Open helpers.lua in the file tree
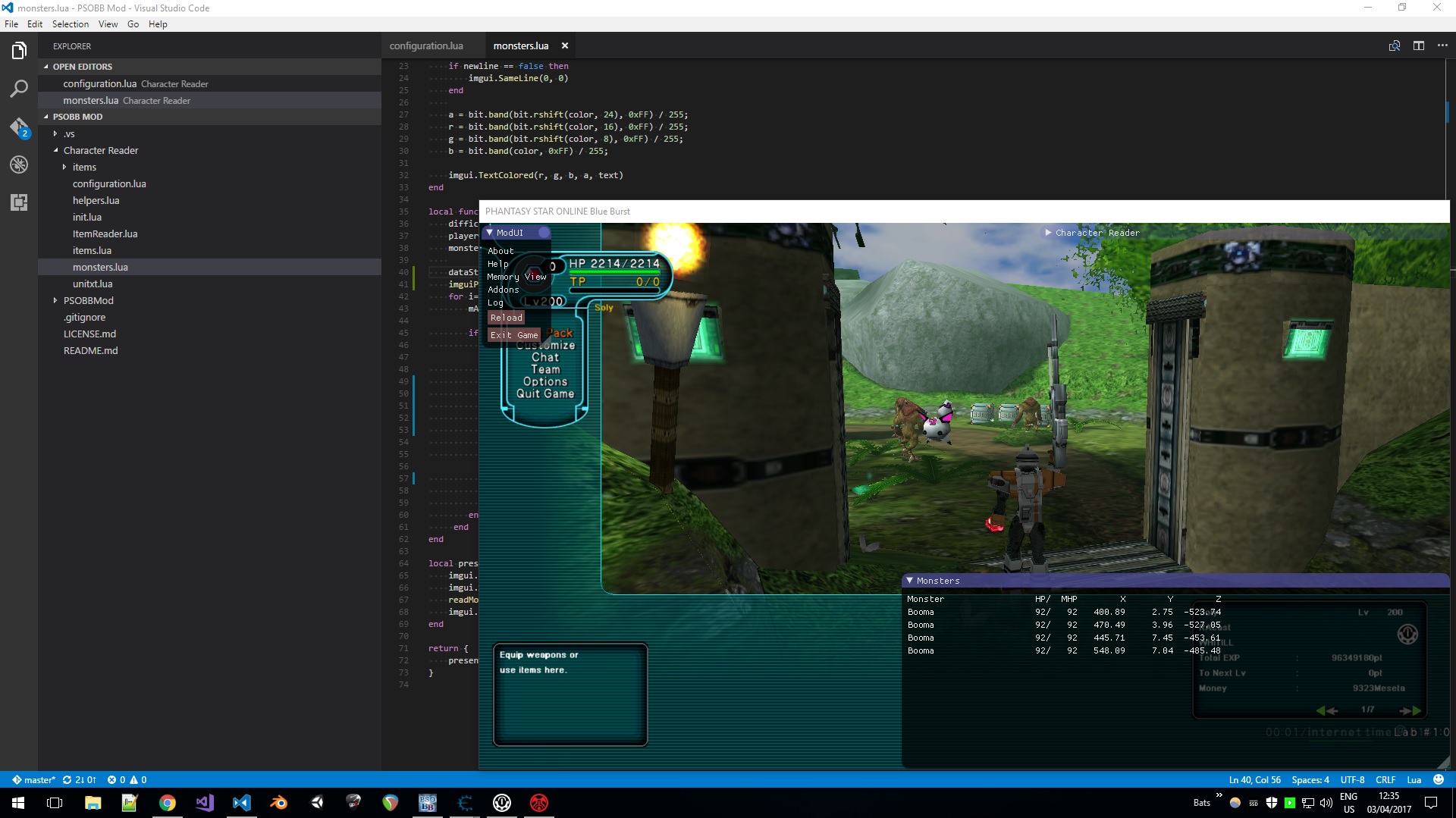This screenshot has width=1456, height=818. (96, 200)
